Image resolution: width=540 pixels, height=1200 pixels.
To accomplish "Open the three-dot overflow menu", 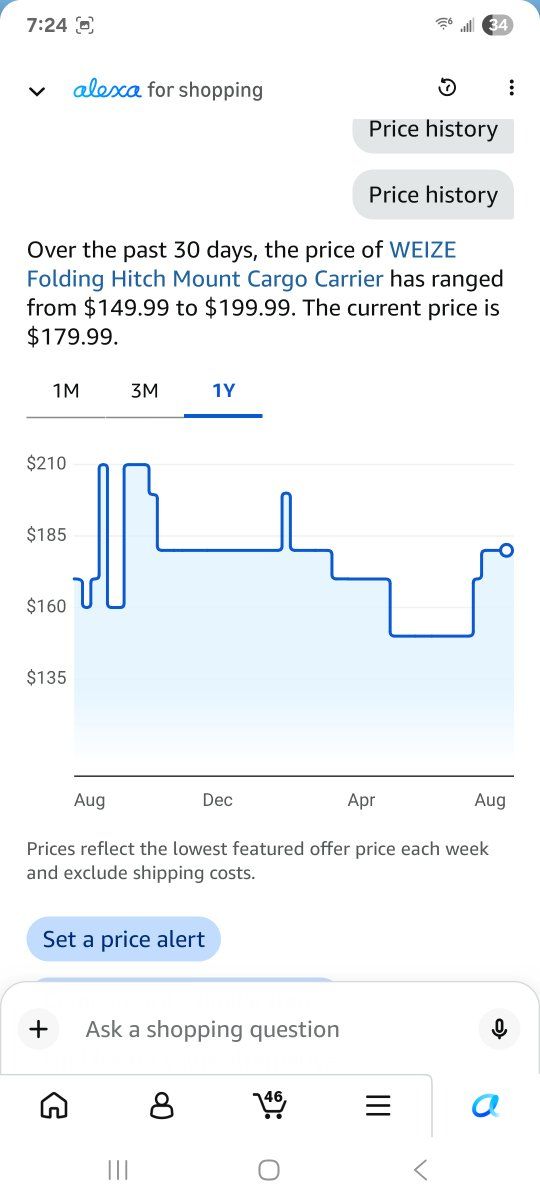I will point(511,89).
